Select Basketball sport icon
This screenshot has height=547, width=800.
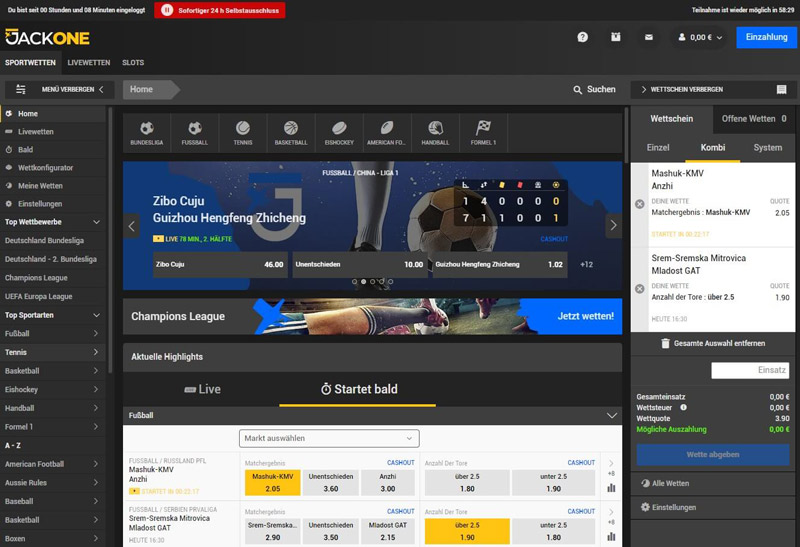point(291,133)
